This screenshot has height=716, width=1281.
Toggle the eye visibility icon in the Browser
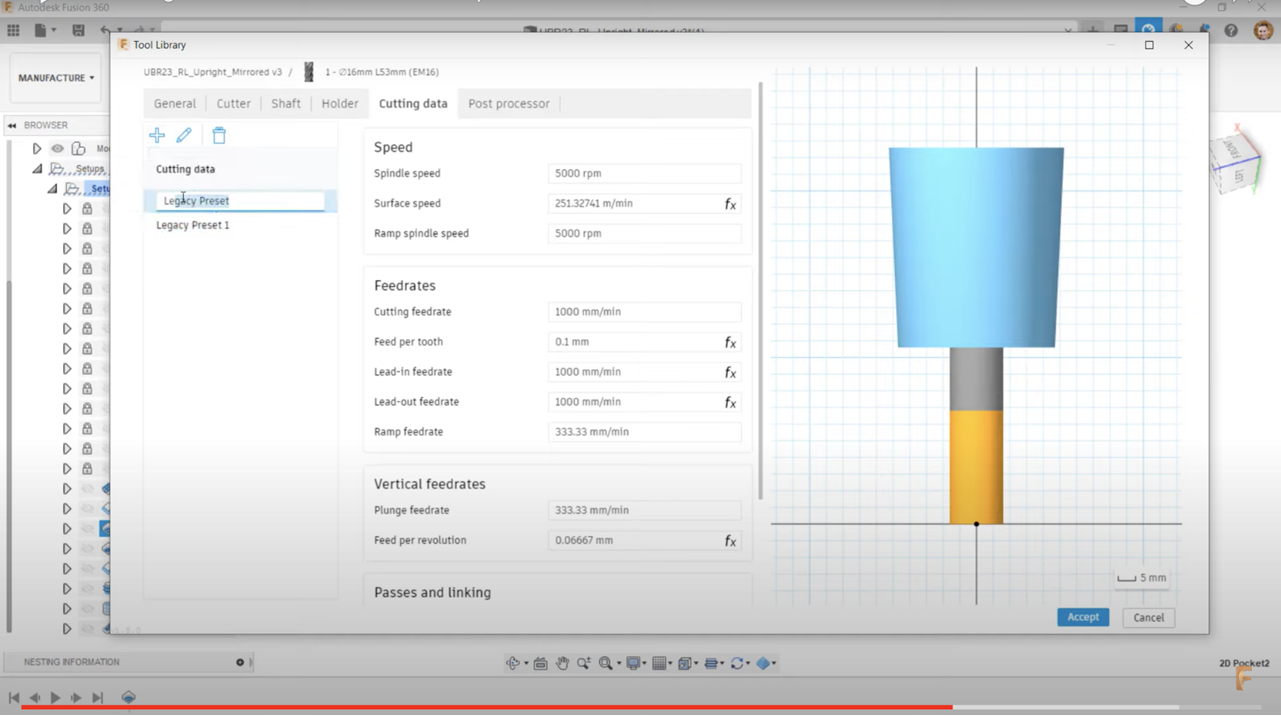pyautogui.click(x=57, y=148)
